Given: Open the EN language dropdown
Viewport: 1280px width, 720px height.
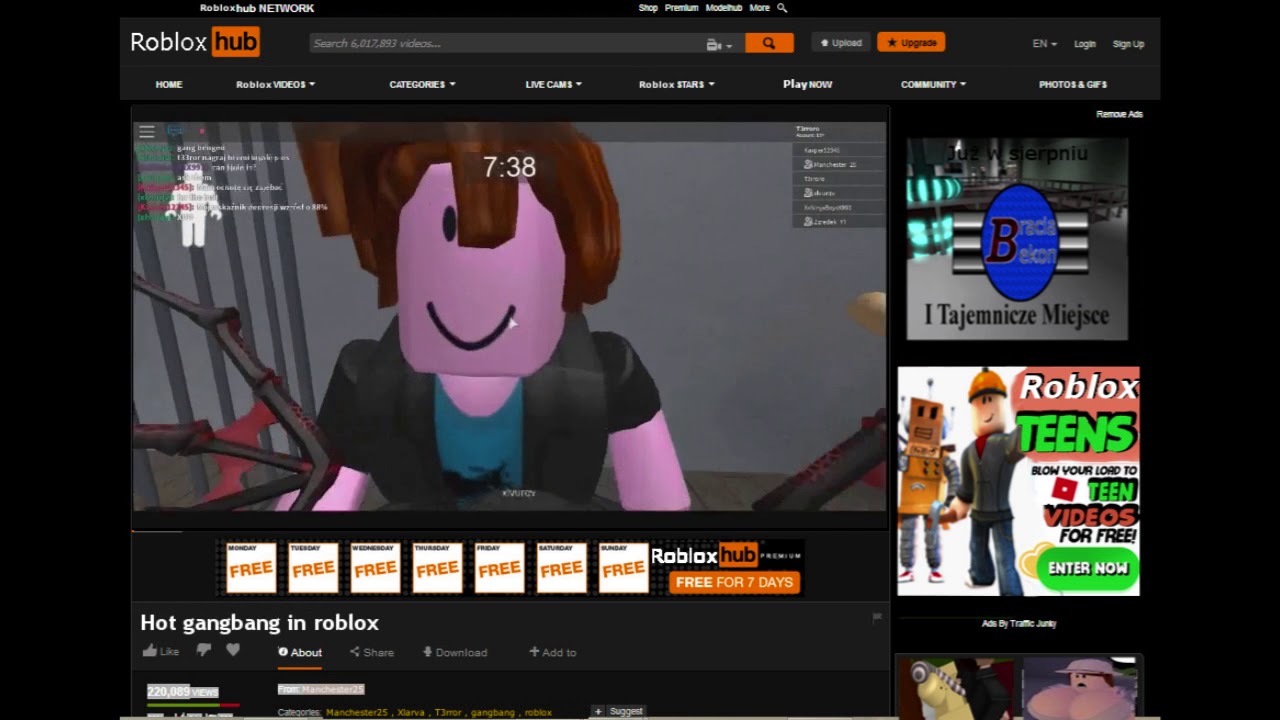Looking at the screenshot, I should (1044, 44).
